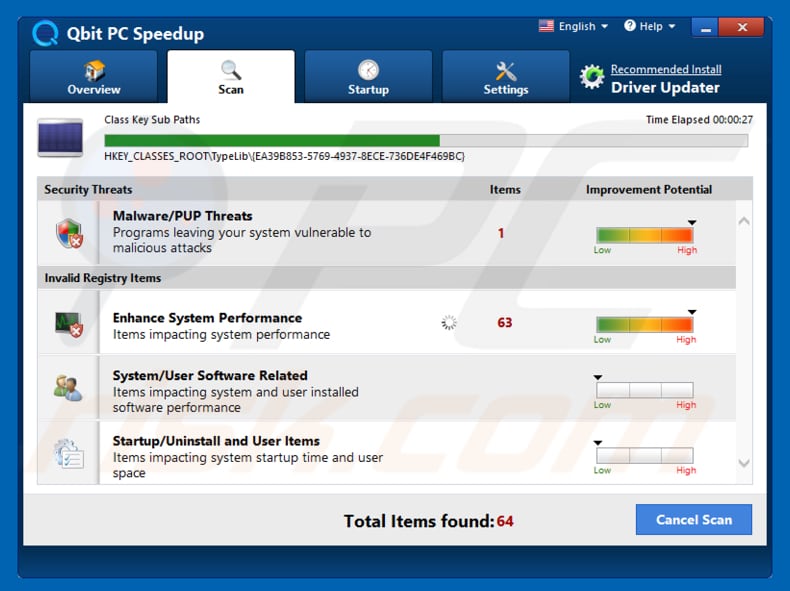Screen dimensions: 790x591
Task: Click the System/User Software Related users icon
Action: 68,388
